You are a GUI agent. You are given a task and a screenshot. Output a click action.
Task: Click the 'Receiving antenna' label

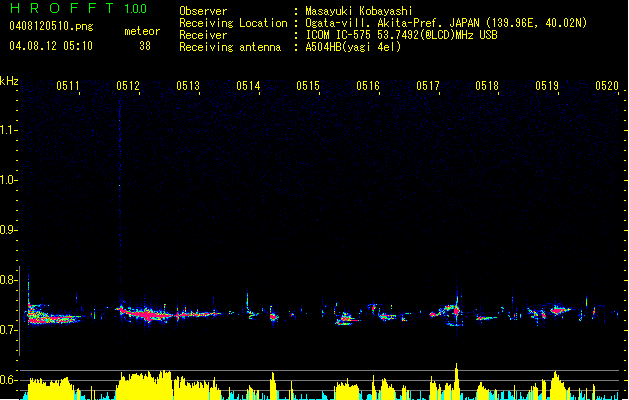pos(230,47)
